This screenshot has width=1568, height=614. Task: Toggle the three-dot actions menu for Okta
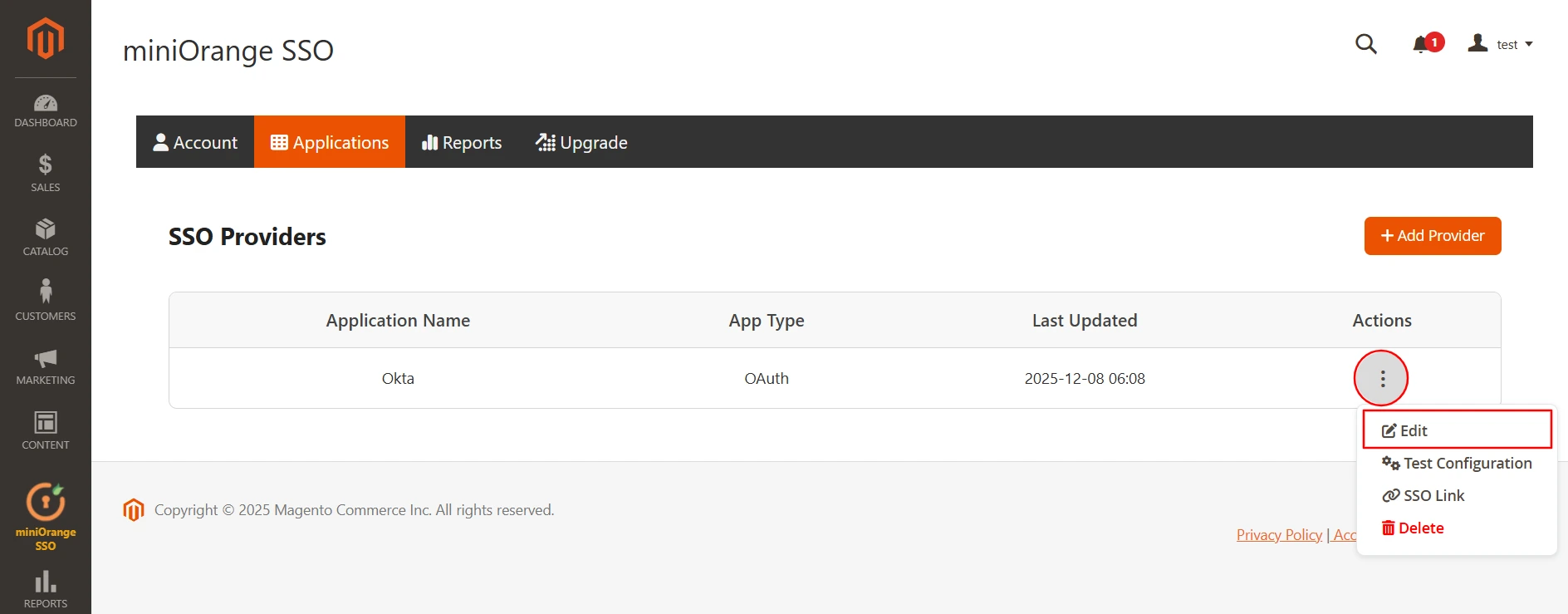point(1382,379)
